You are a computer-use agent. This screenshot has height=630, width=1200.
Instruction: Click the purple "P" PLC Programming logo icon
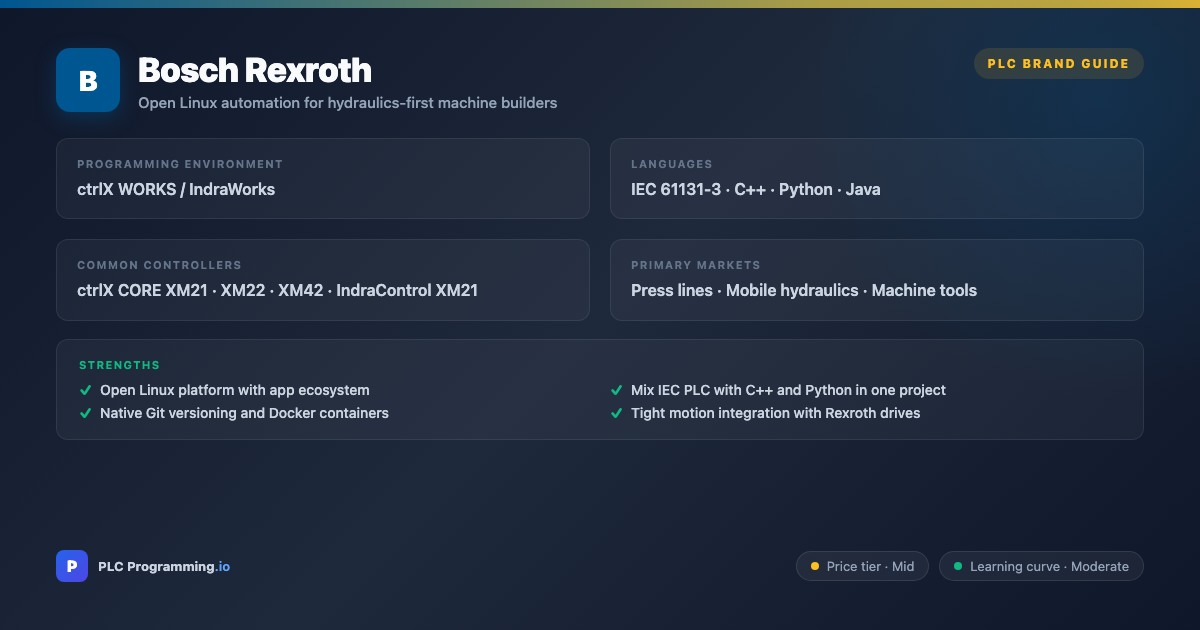pos(72,566)
